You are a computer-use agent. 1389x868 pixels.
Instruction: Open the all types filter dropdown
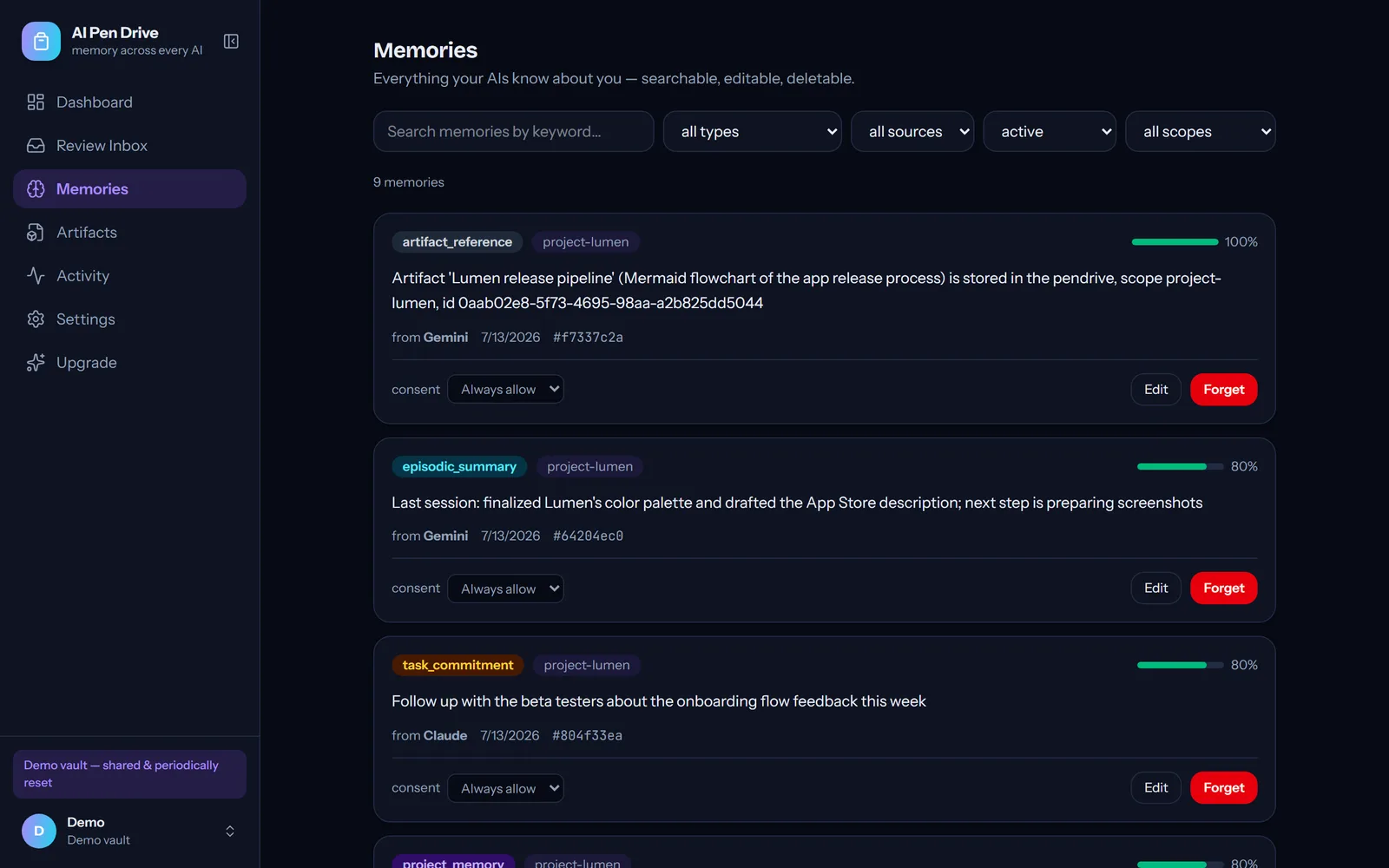752,131
